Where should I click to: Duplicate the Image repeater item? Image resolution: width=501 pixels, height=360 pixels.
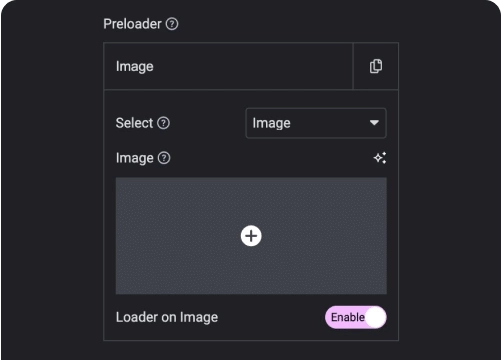tap(376, 66)
